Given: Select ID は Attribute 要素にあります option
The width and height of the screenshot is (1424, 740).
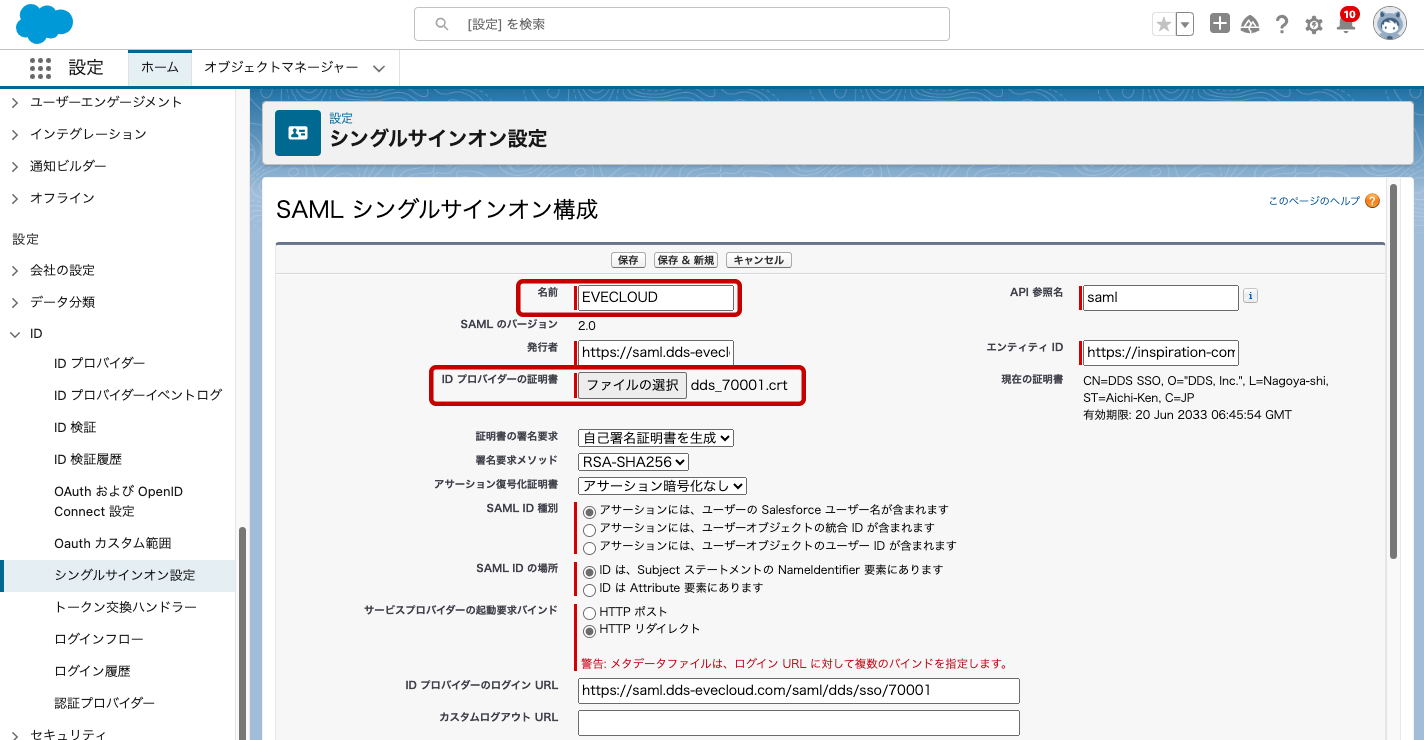Looking at the screenshot, I should tap(590, 589).
